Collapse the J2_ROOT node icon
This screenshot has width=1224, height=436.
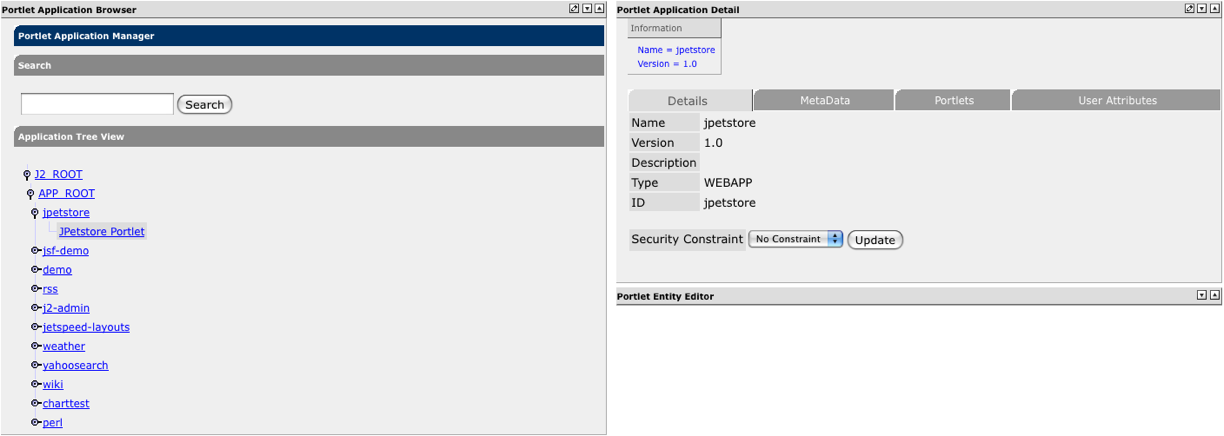click(27, 175)
